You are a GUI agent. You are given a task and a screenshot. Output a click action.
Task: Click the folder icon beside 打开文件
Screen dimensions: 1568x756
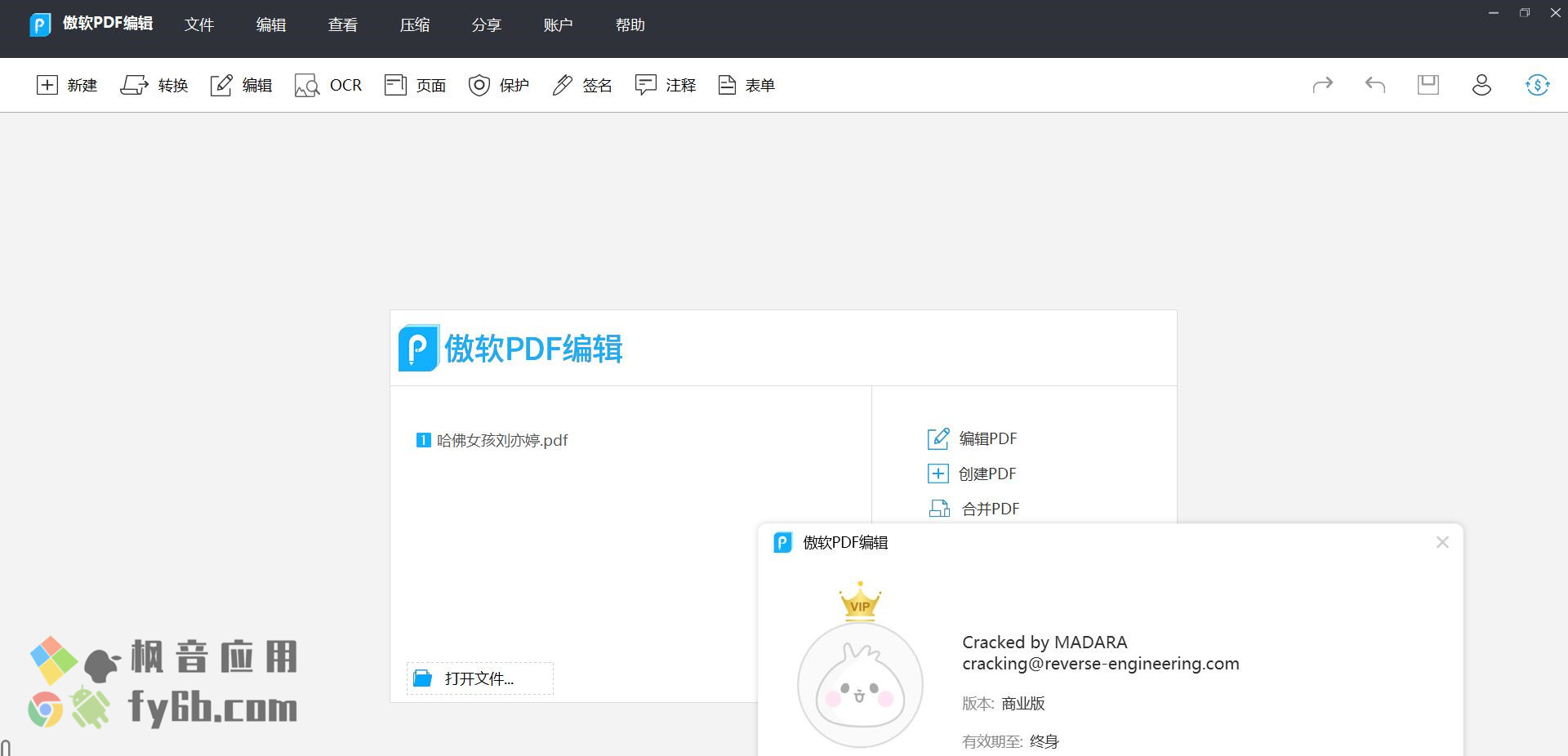coord(422,678)
